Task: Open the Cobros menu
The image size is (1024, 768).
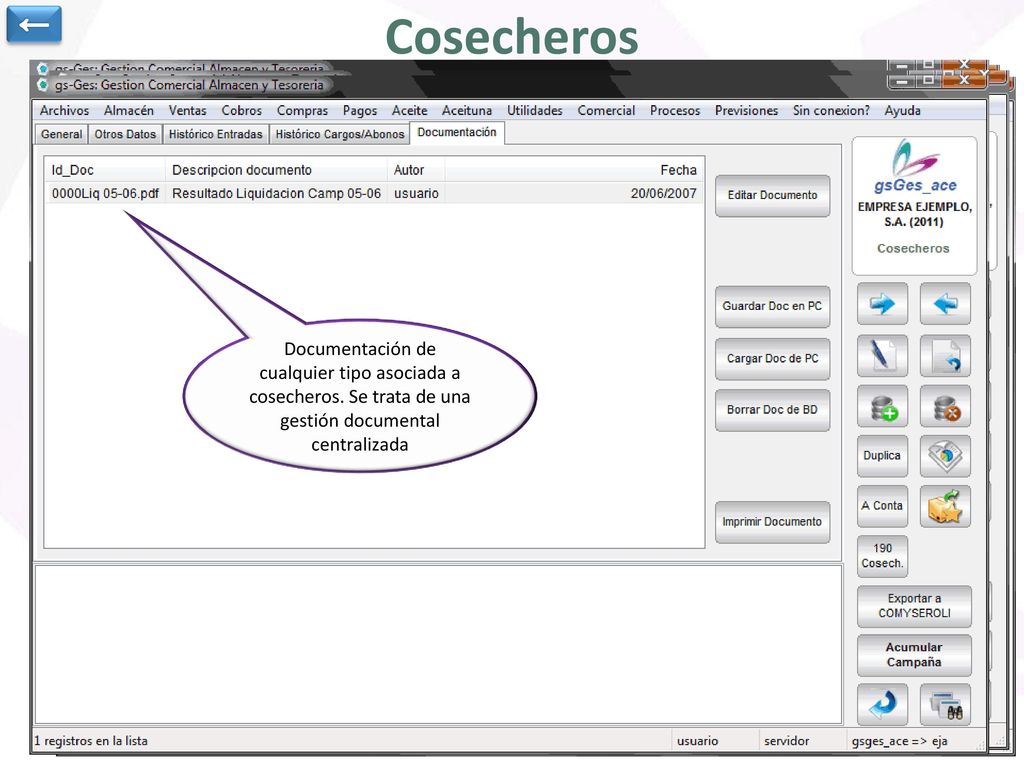Action: click(242, 110)
